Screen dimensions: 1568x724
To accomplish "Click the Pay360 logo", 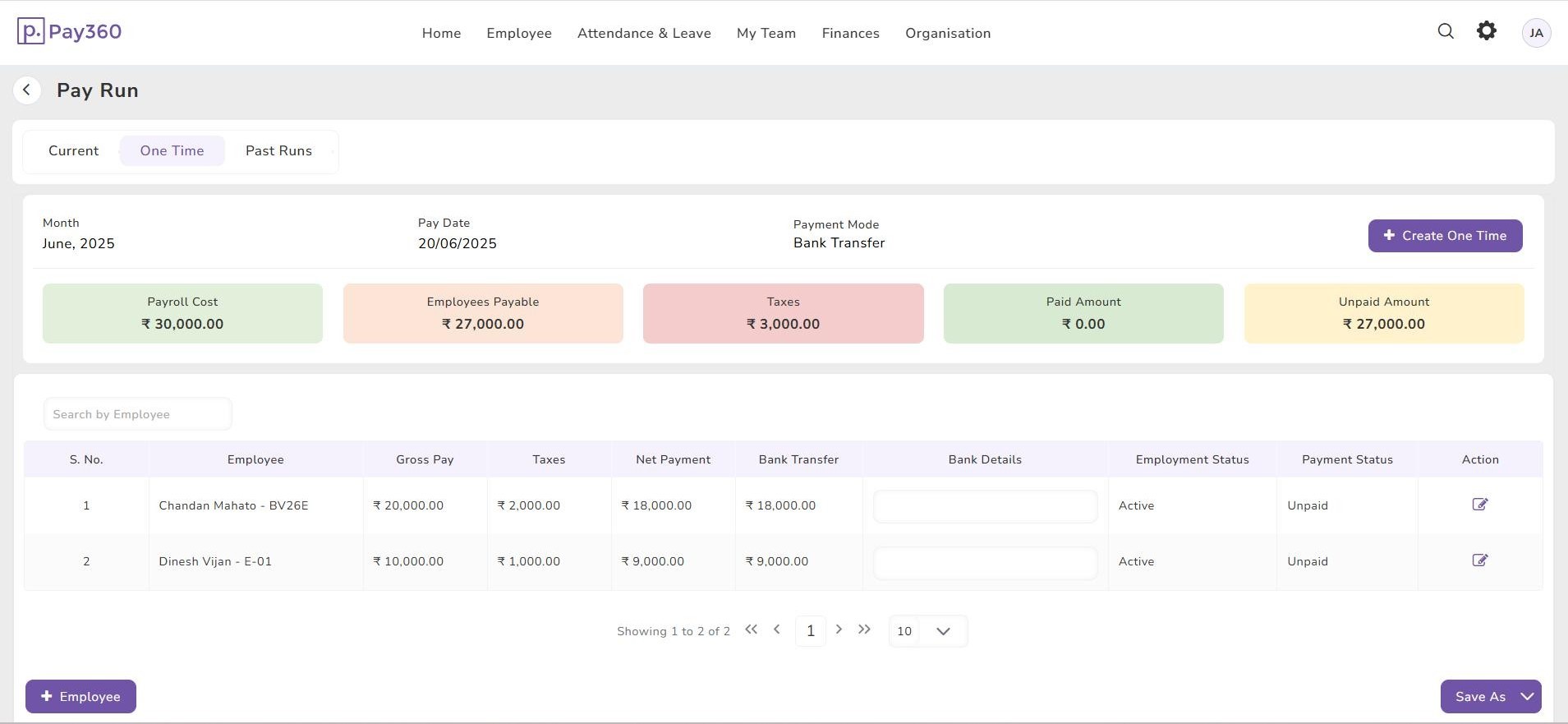I will [x=70, y=32].
